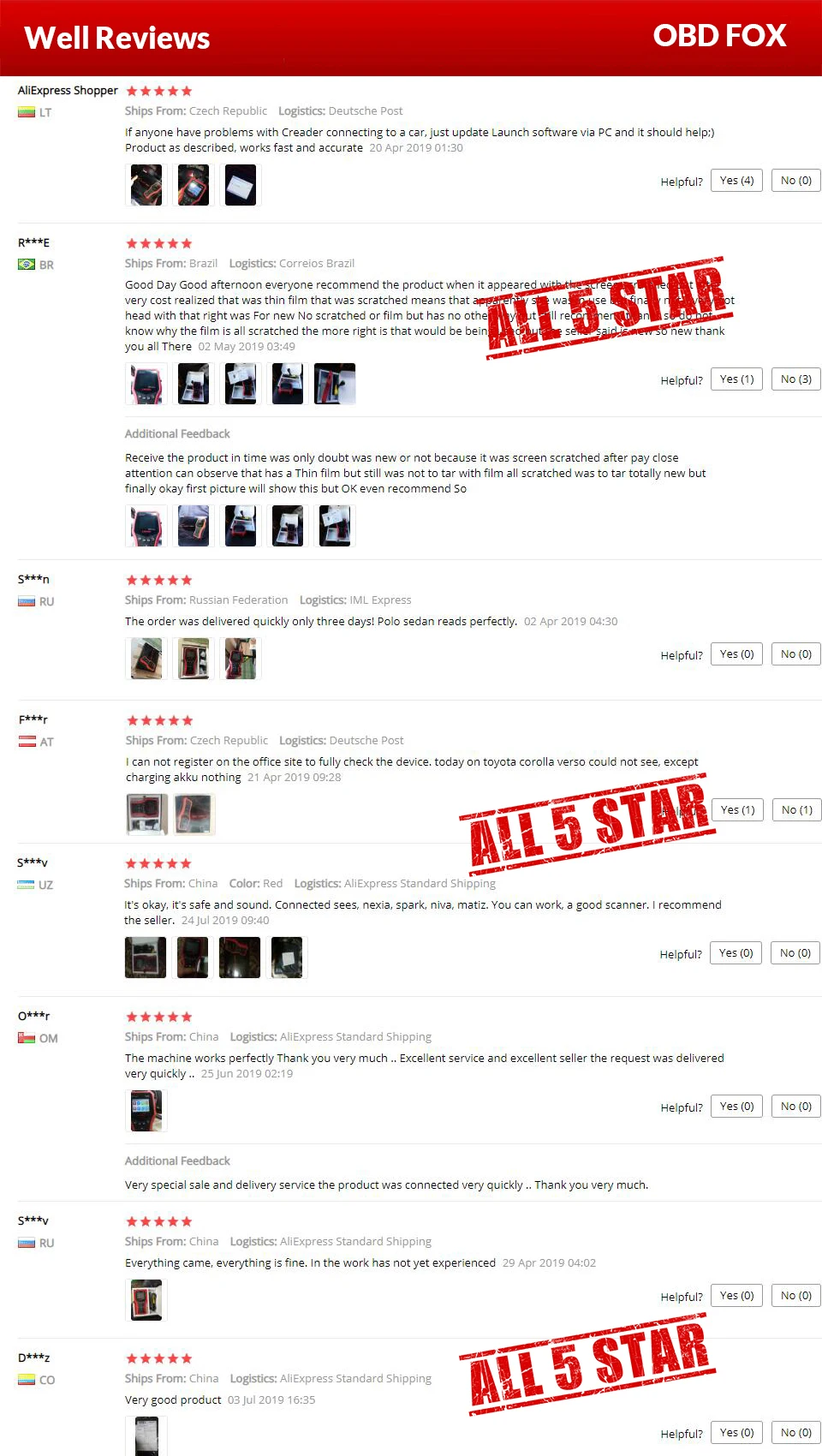
Task: Click the D***z review photo thumbnail
Action: (x=146, y=1435)
